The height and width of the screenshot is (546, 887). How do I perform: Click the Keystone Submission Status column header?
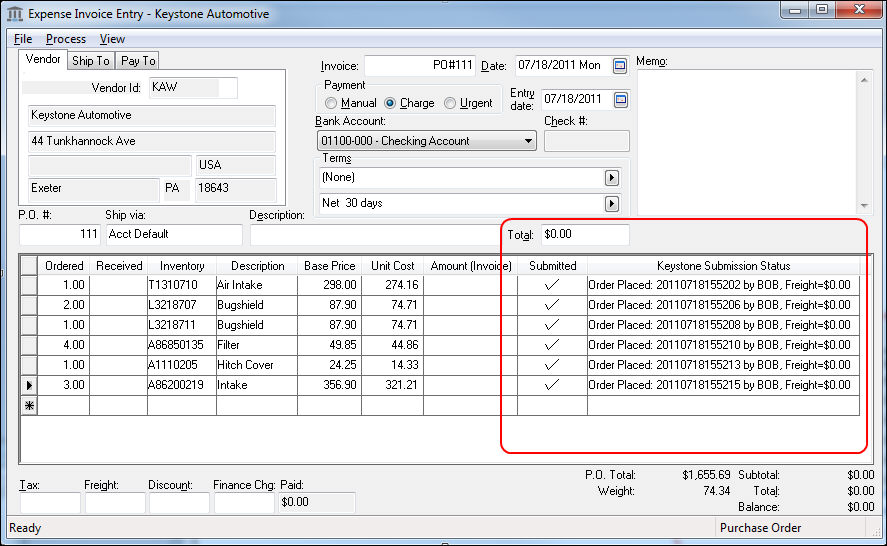[x=724, y=266]
